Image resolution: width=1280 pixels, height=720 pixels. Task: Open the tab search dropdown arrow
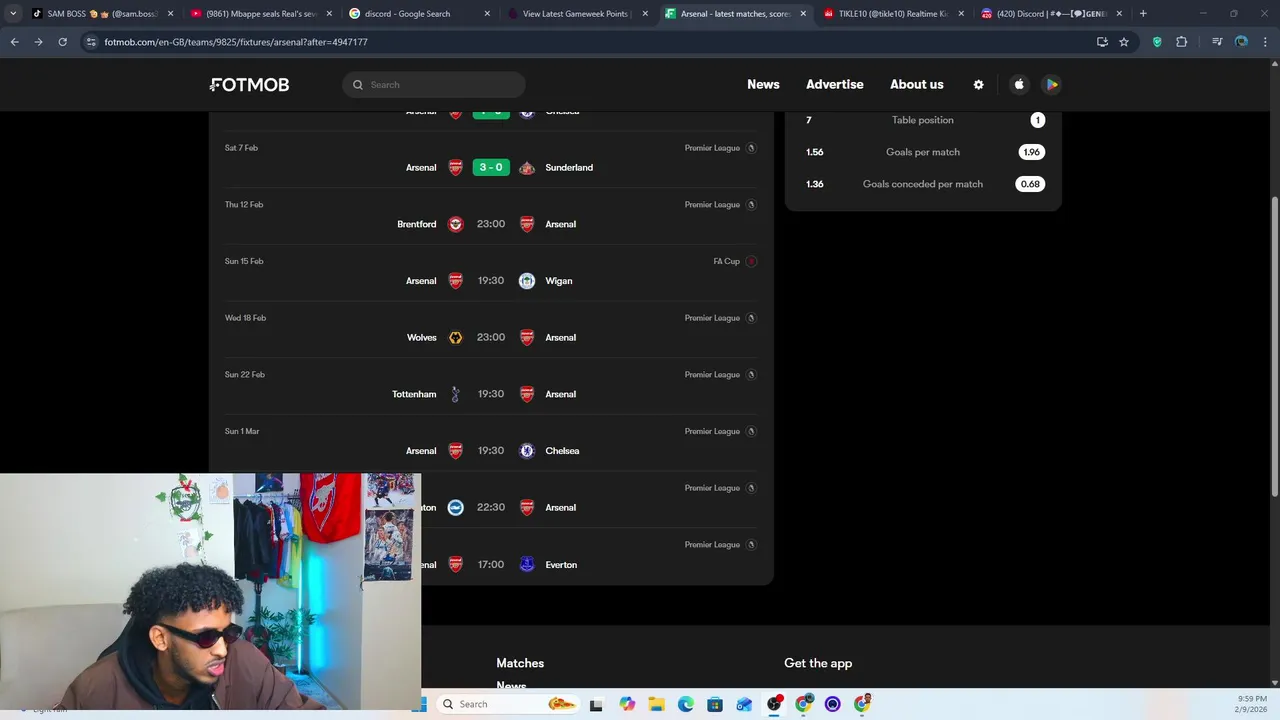[13, 14]
